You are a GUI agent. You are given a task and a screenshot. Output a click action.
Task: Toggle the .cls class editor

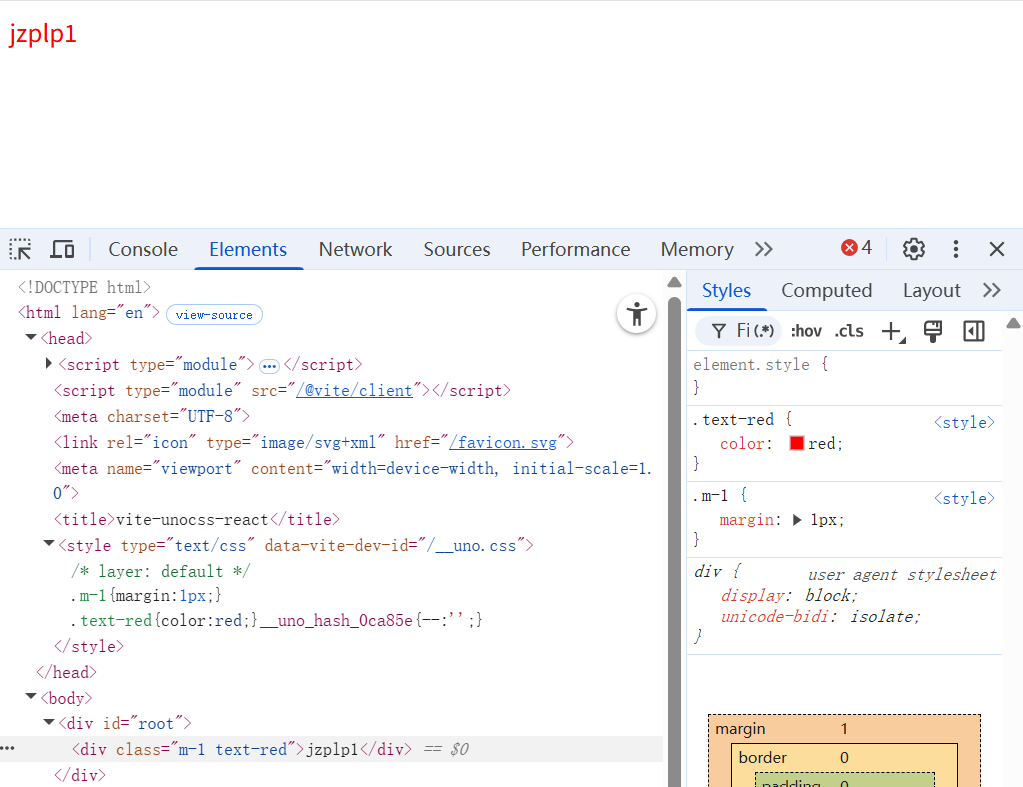click(849, 332)
